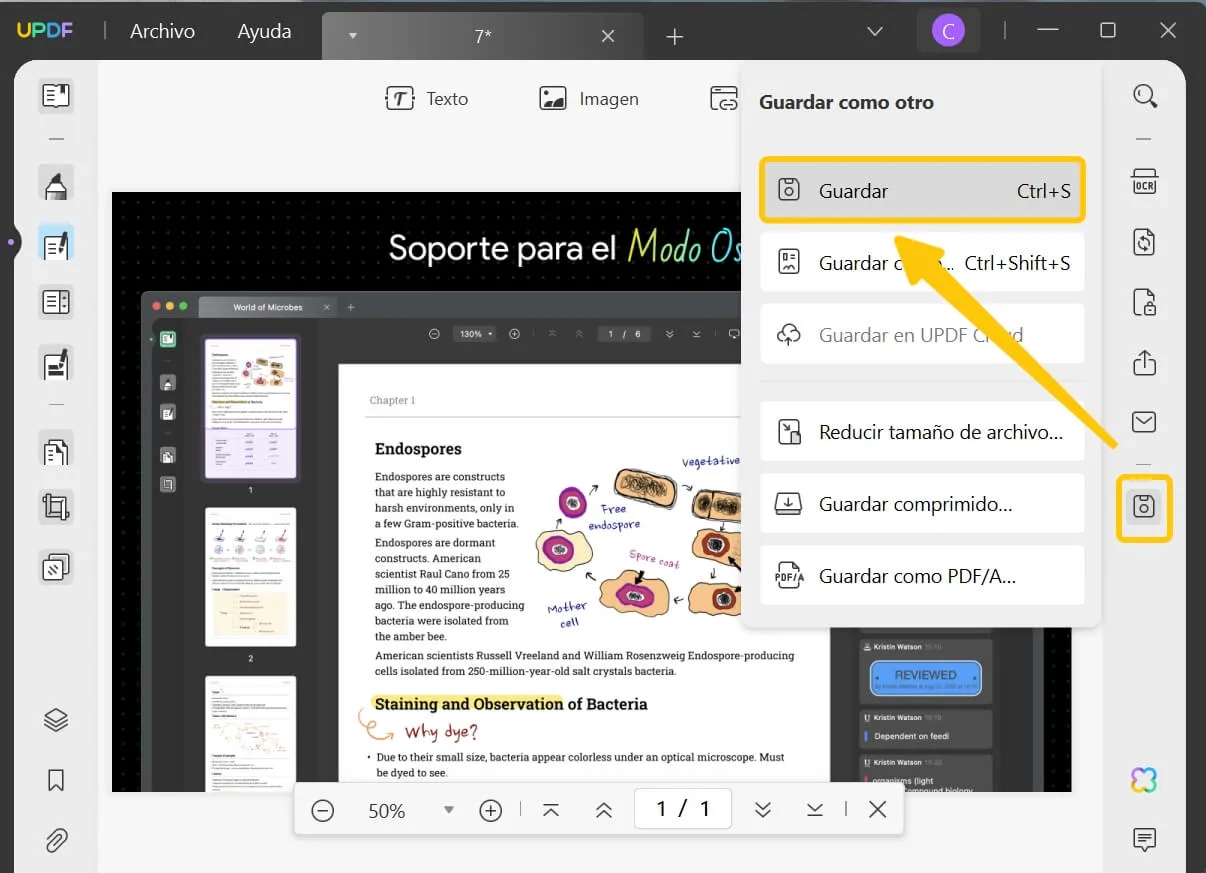Switch to the document tab 7*
The height and width of the screenshot is (873, 1206).
pyautogui.click(x=483, y=36)
